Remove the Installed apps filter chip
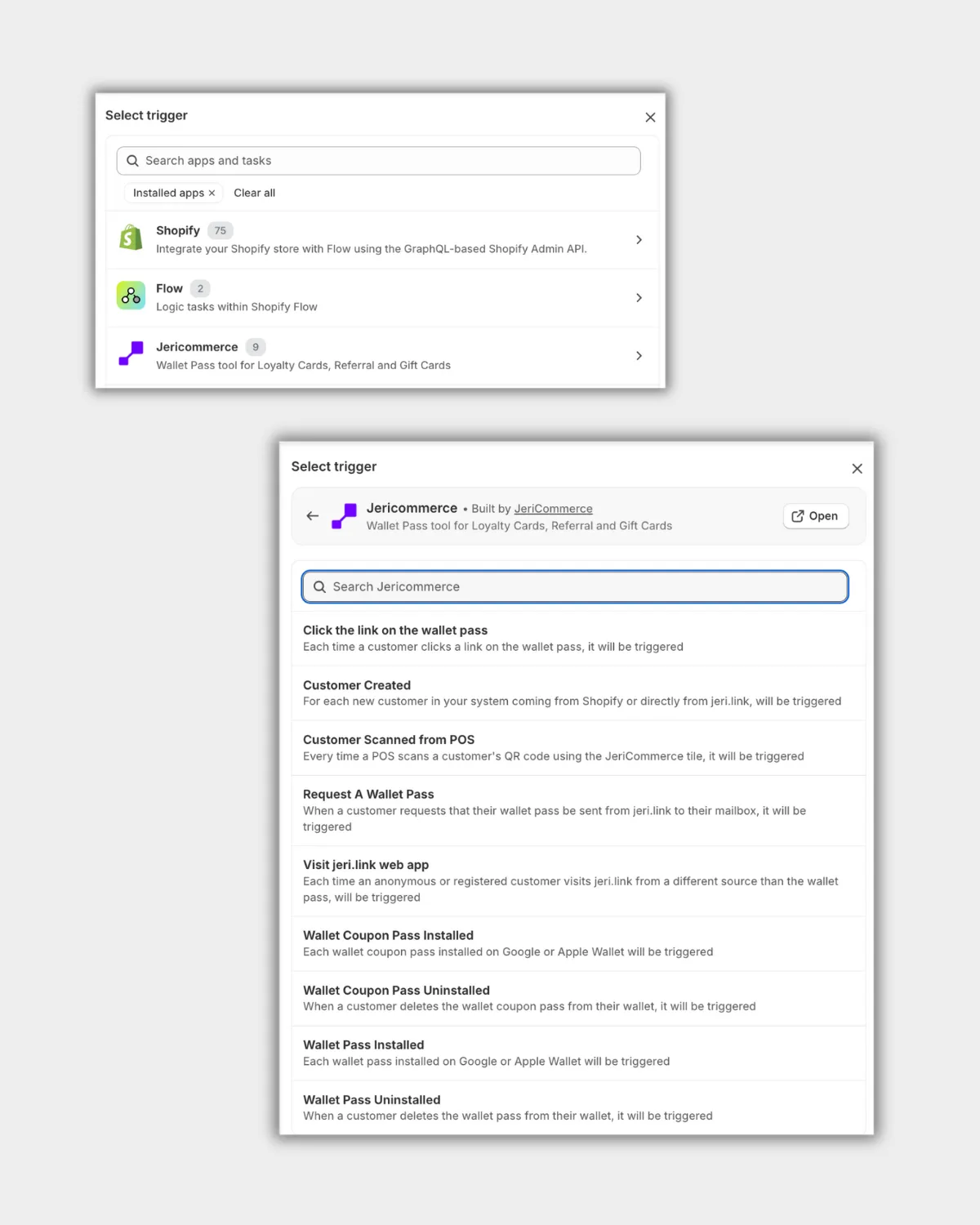This screenshot has height=1225, width=980. tap(212, 194)
